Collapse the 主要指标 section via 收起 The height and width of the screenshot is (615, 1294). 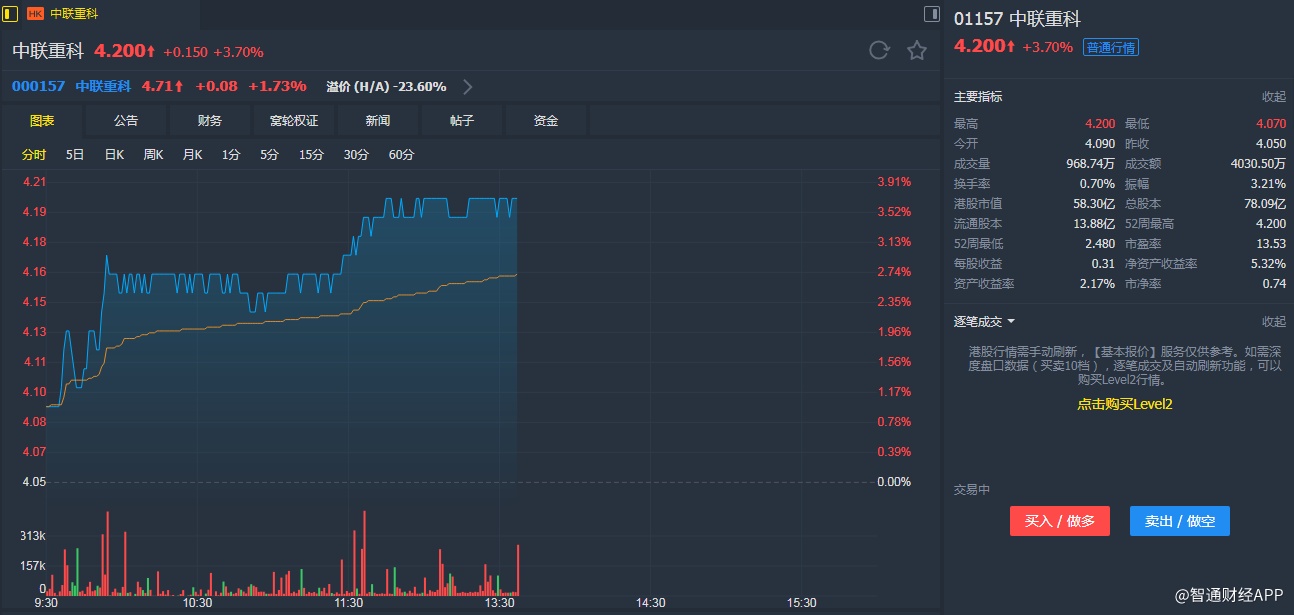coord(1273,97)
